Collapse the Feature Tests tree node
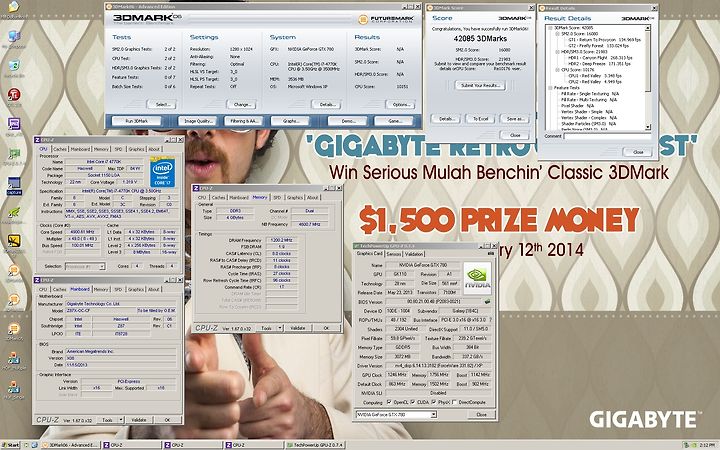 coord(550,88)
